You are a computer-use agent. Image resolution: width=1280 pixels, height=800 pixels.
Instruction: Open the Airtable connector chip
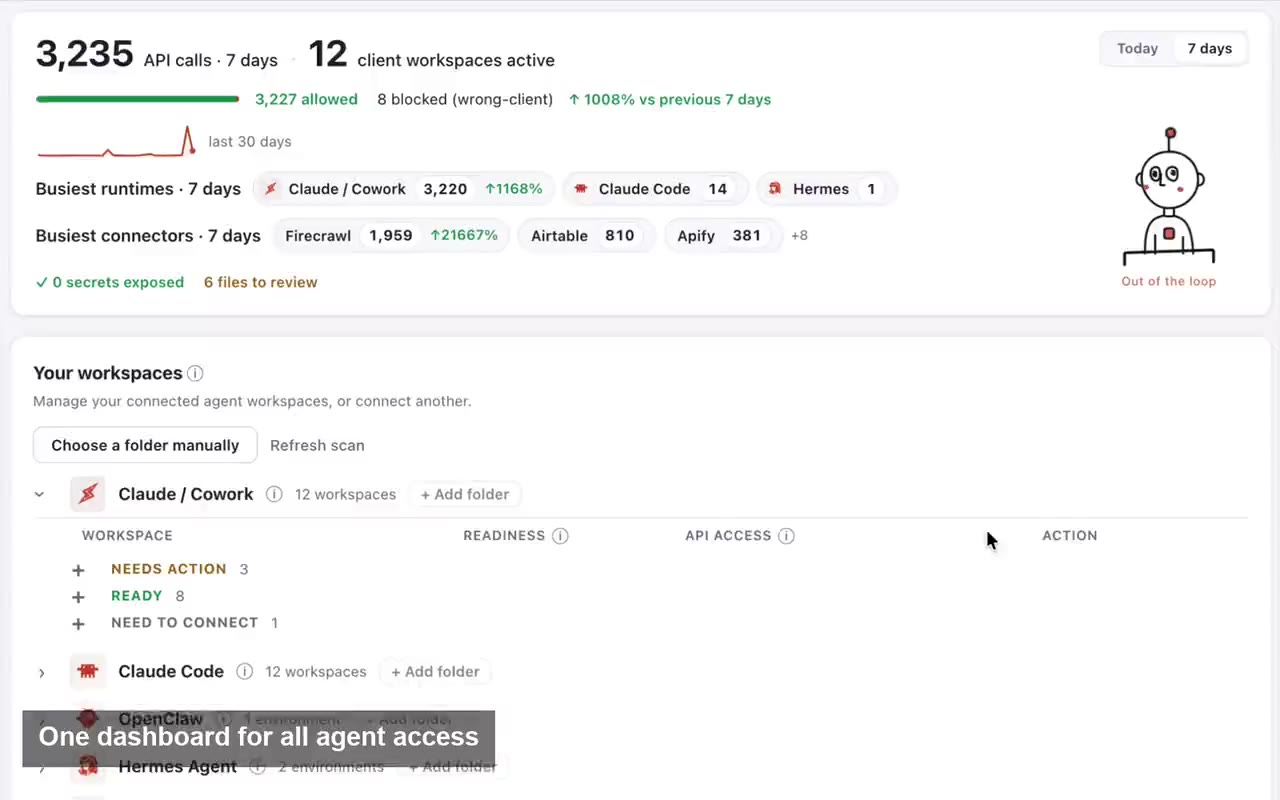pyautogui.click(x=586, y=236)
